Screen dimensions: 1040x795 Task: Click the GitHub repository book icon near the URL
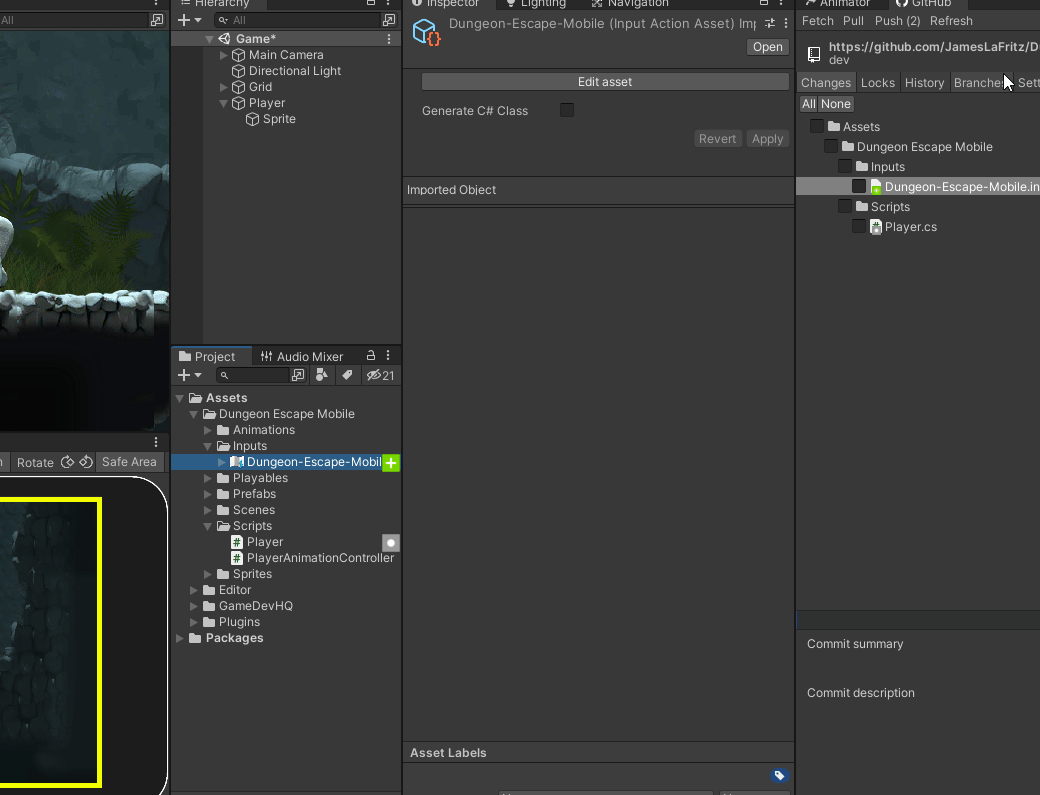813,53
